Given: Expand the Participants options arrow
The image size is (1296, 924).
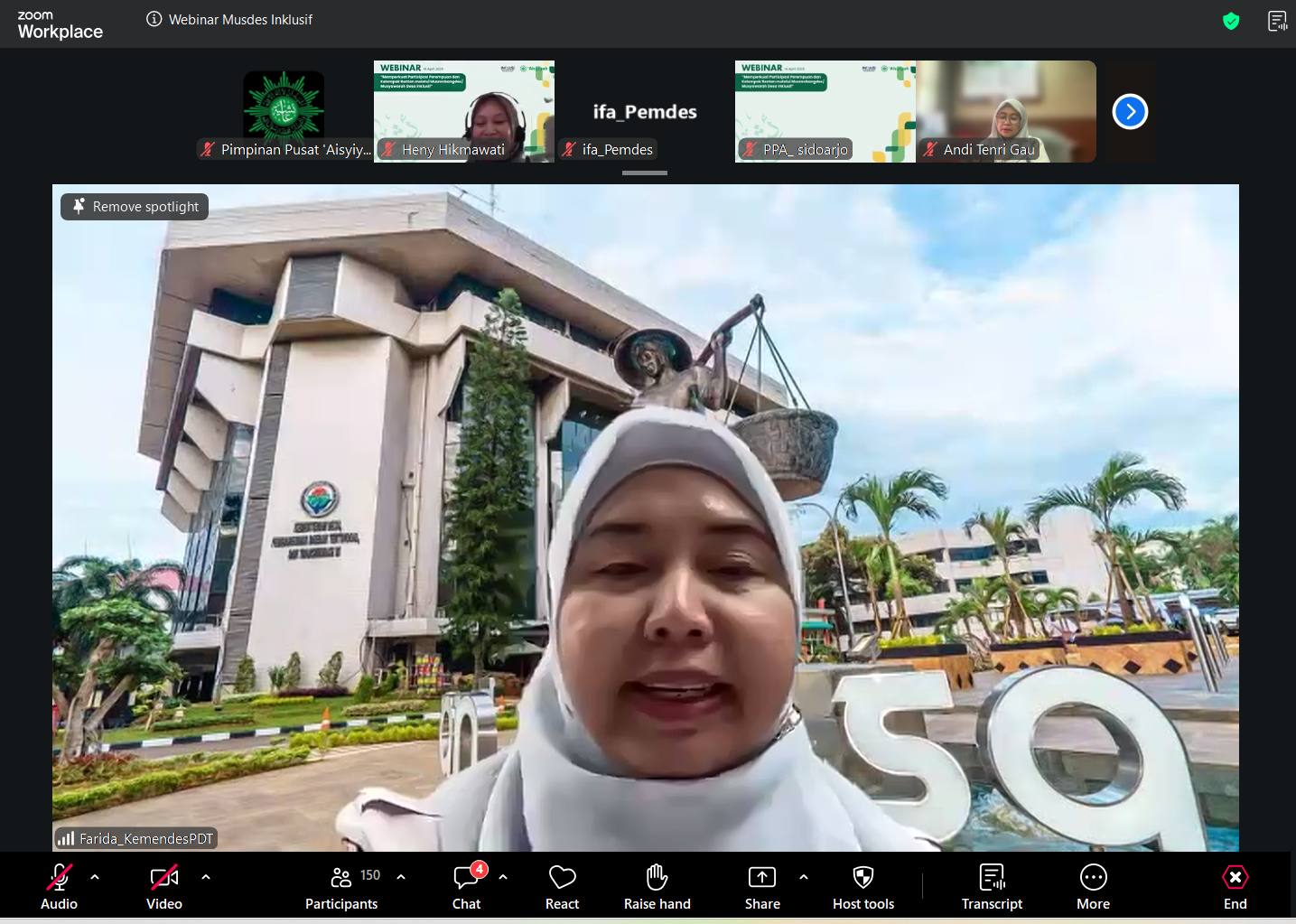Looking at the screenshot, I should click(x=401, y=876).
